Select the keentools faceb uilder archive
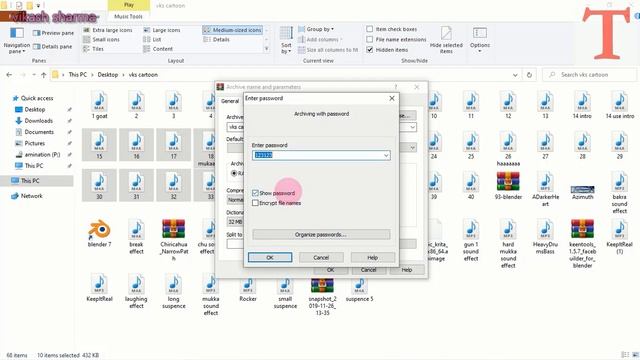Viewport: 640px width, 360px height. coord(582,244)
